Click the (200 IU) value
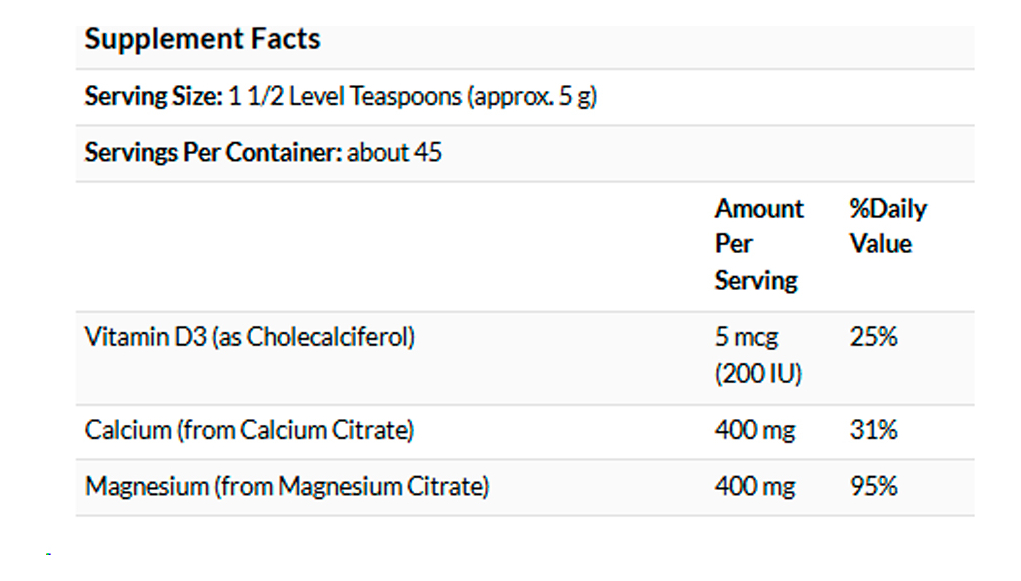 pyautogui.click(x=758, y=374)
